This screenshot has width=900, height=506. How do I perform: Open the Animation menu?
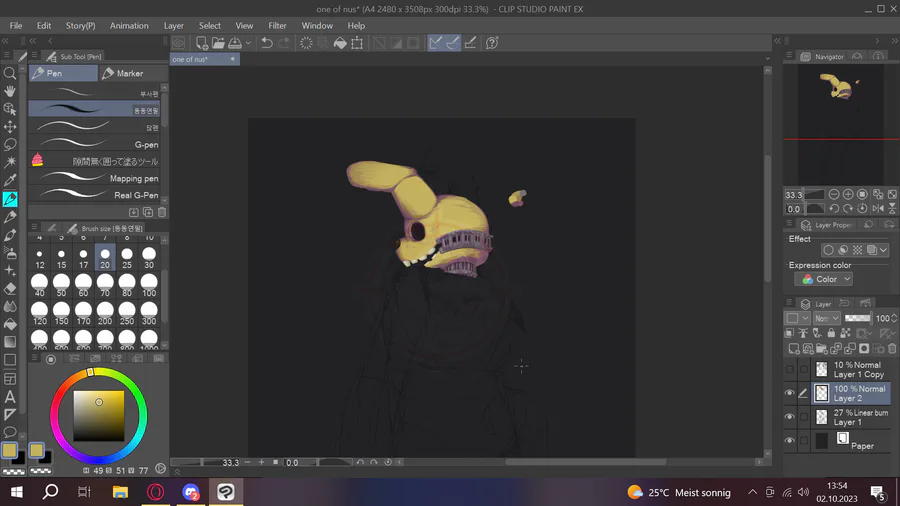tap(129, 26)
